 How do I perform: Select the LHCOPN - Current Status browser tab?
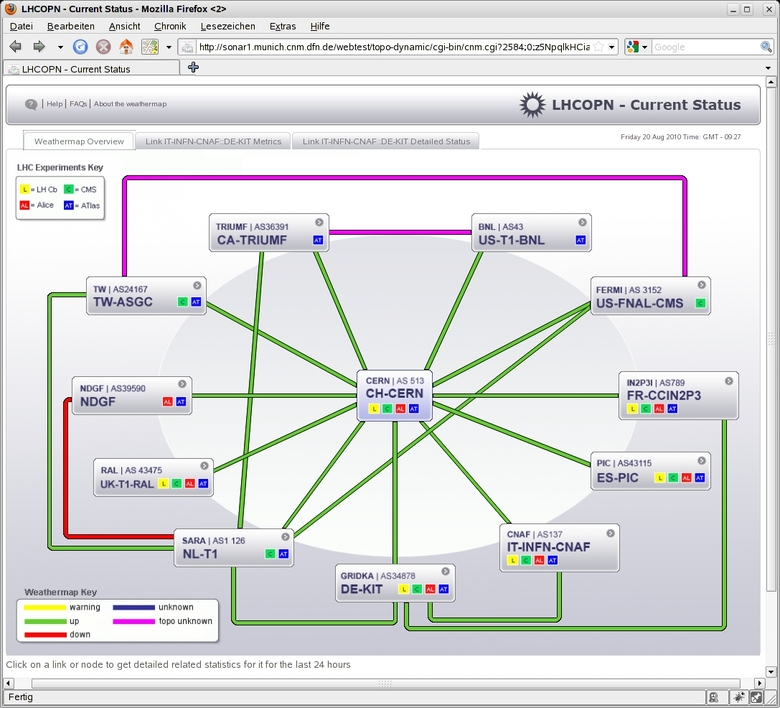pyautogui.click(x=92, y=69)
